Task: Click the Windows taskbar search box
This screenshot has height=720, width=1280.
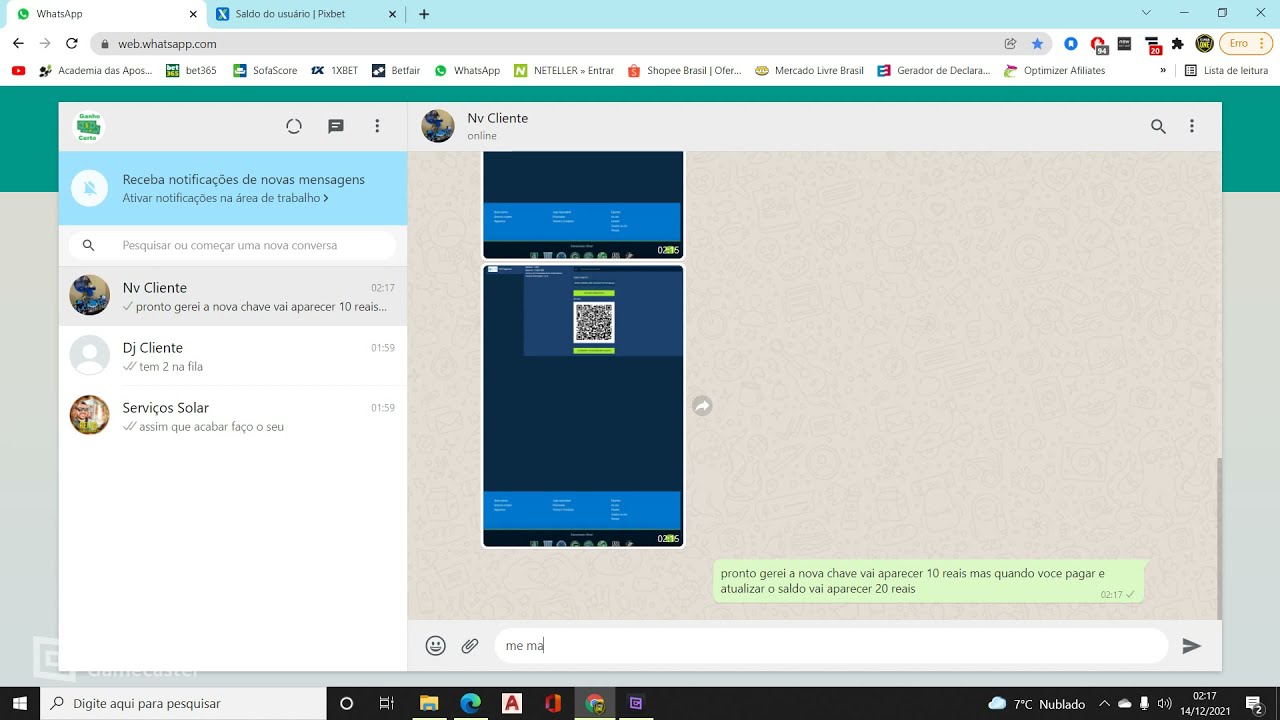Action: [x=183, y=704]
